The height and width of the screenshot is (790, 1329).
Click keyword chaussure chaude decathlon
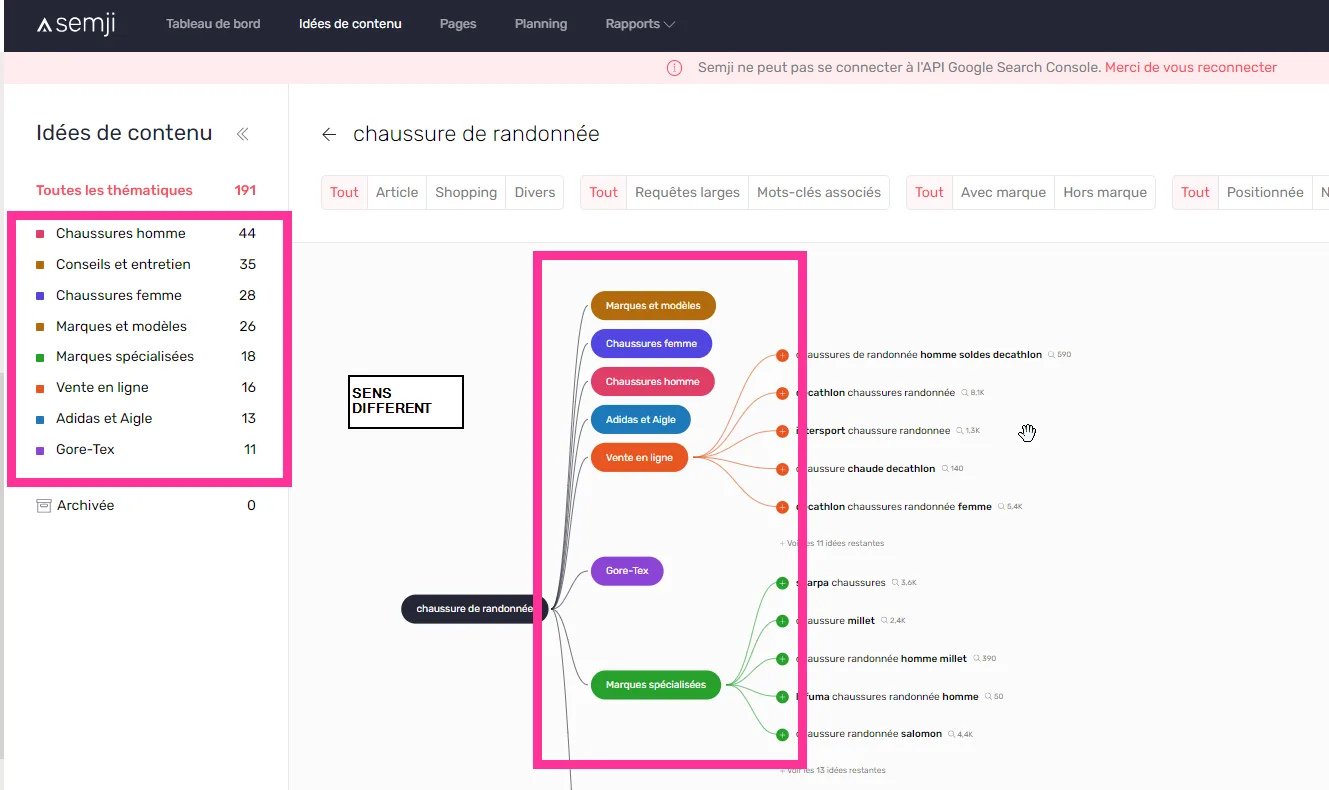pos(866,469)
